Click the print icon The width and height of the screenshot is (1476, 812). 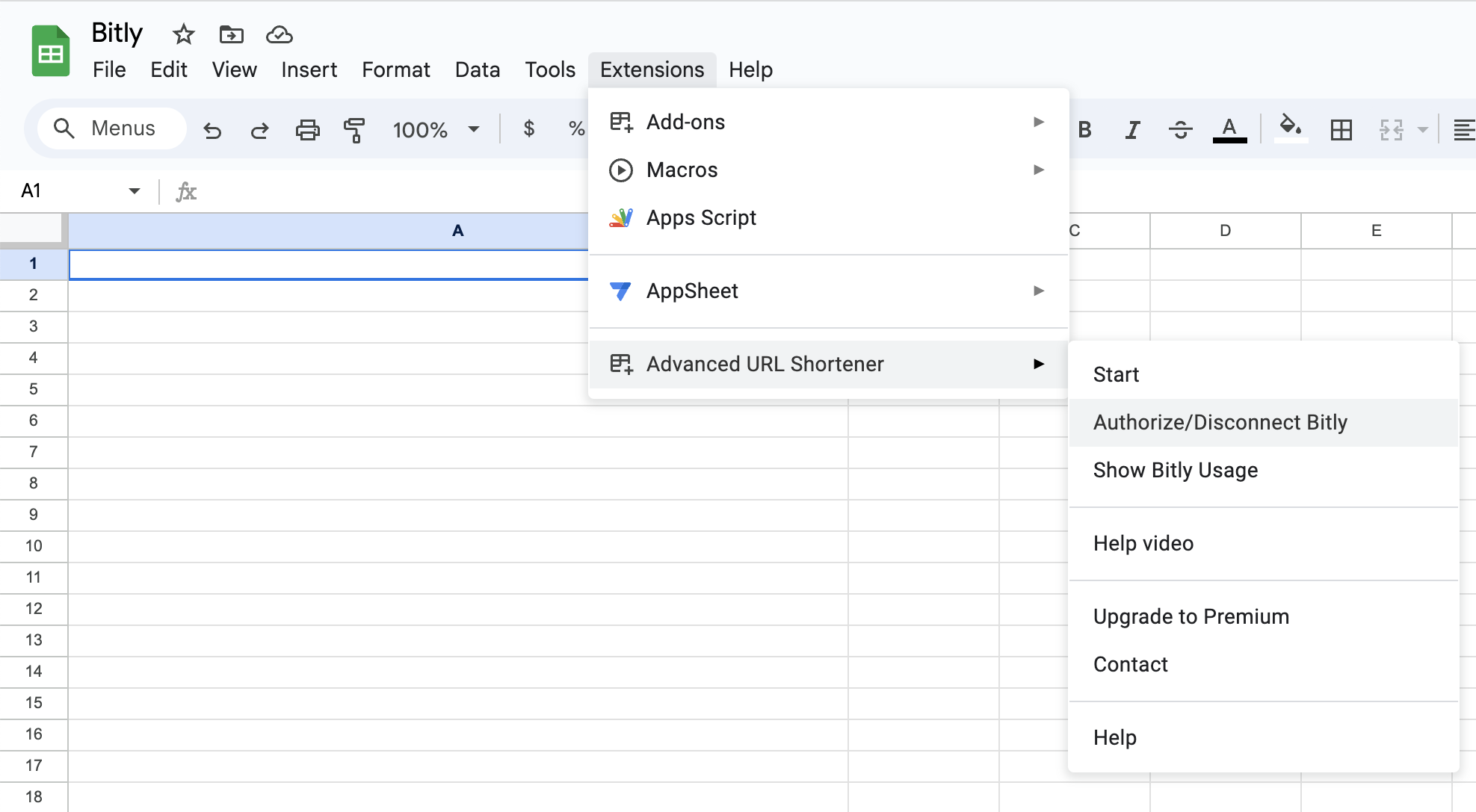tap(307, 130)
